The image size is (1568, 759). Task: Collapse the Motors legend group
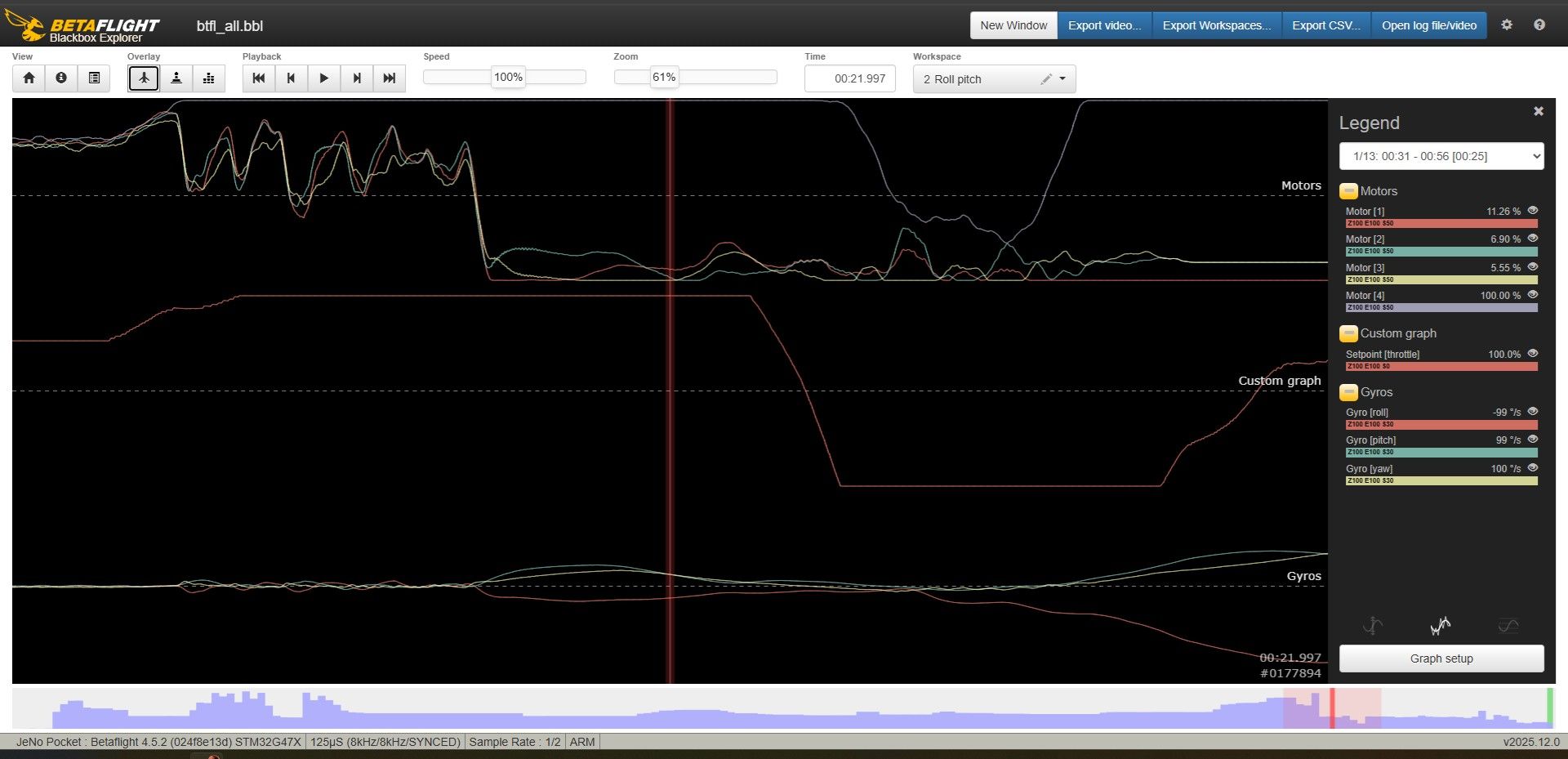[x=1348, y=191]
